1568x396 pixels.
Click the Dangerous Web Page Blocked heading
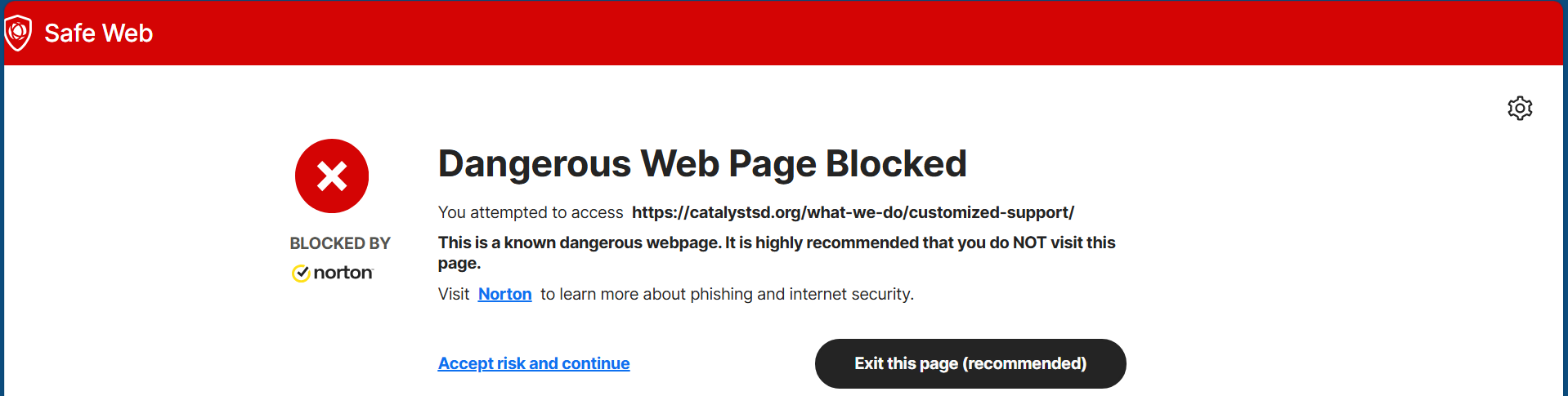[x=702, y=163]
